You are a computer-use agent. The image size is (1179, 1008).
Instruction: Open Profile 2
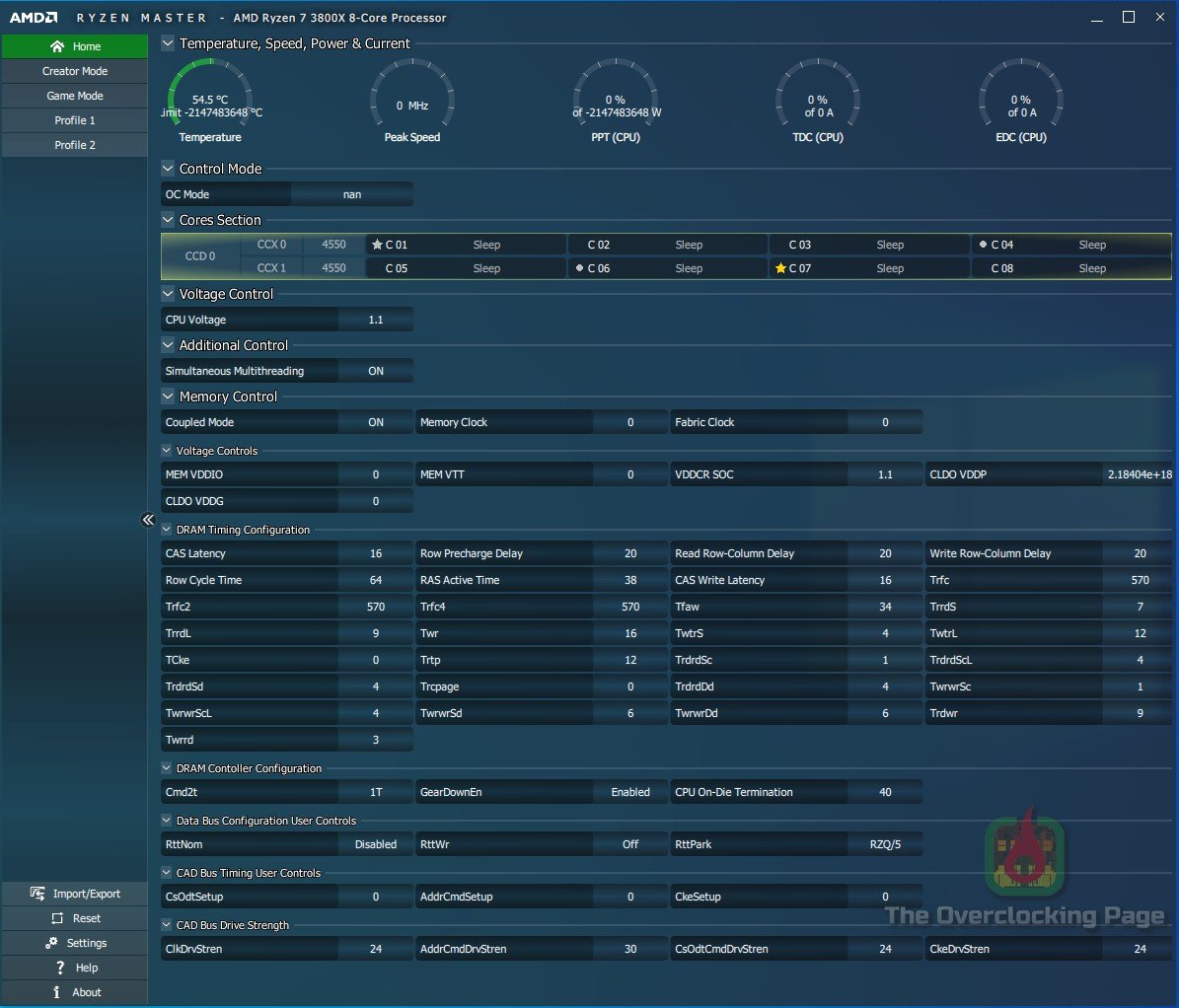[75, 145]
